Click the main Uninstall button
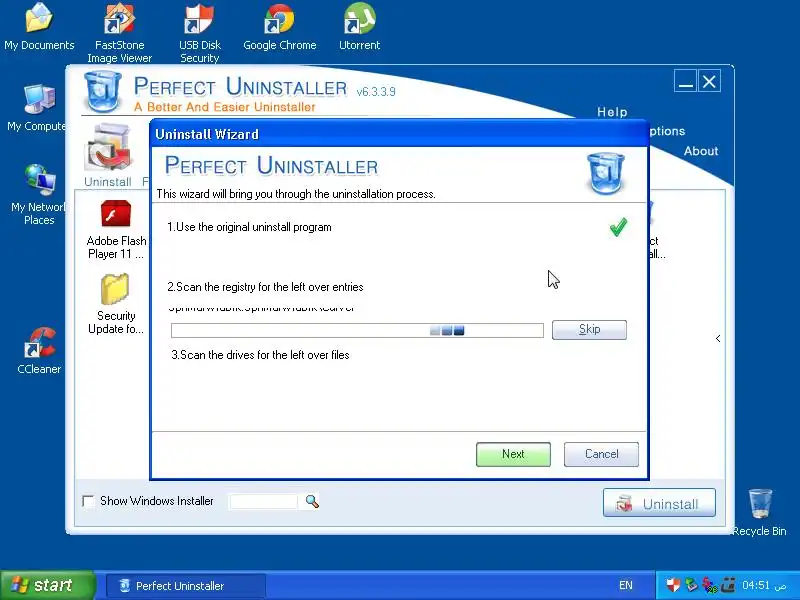This screenshot has height=600, width=800. pyautogui.click(x=659, y=504)
